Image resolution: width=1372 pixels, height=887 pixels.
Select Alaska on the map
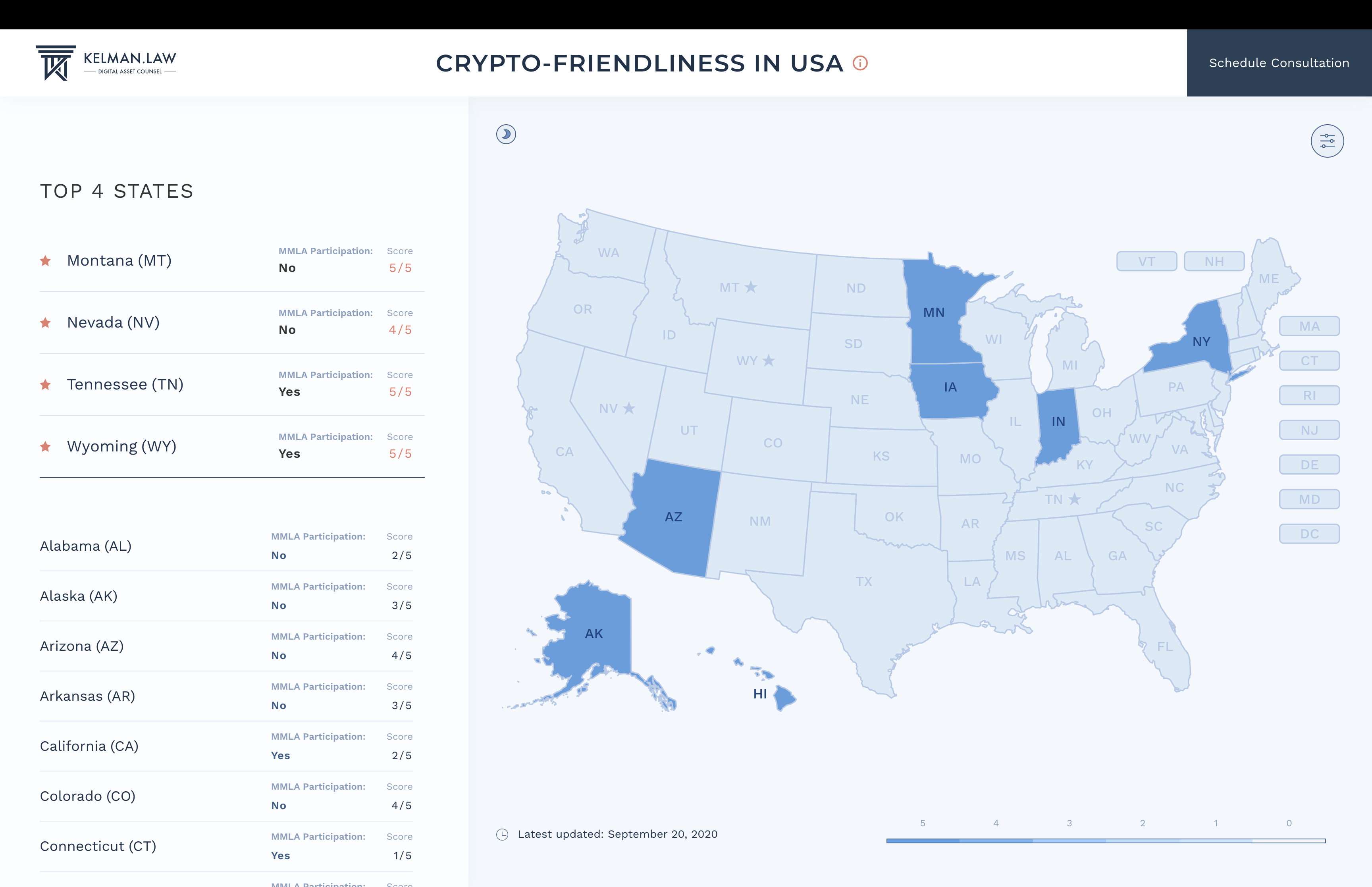(x=594, y=634)
